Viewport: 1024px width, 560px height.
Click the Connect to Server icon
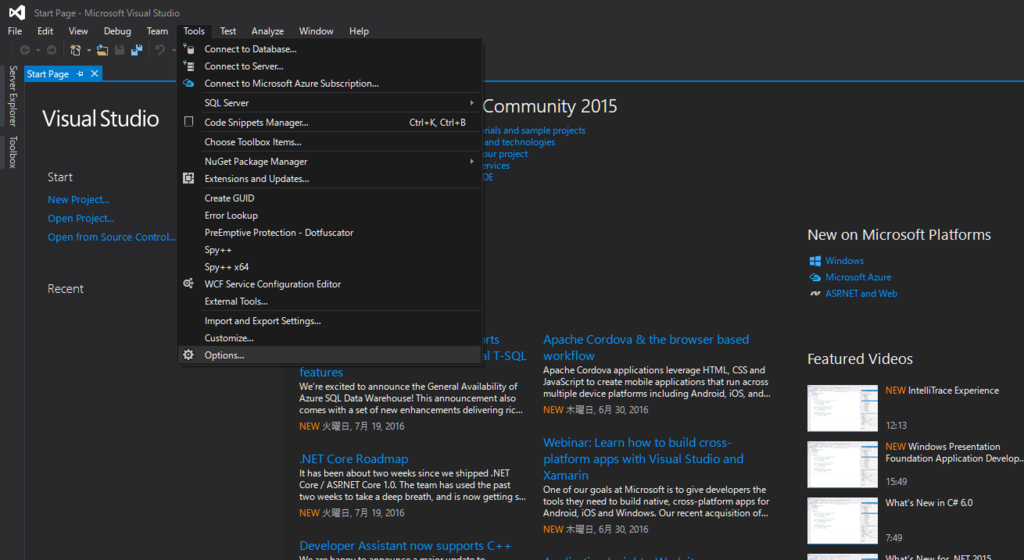click(189, 66)
